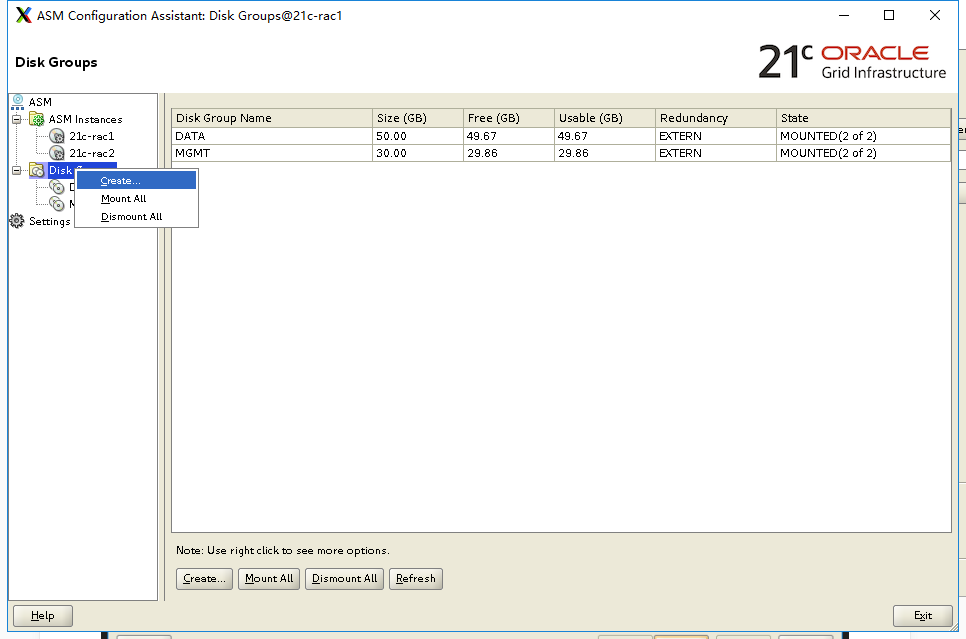Select the Settings tree item

[x=50, y=221]
